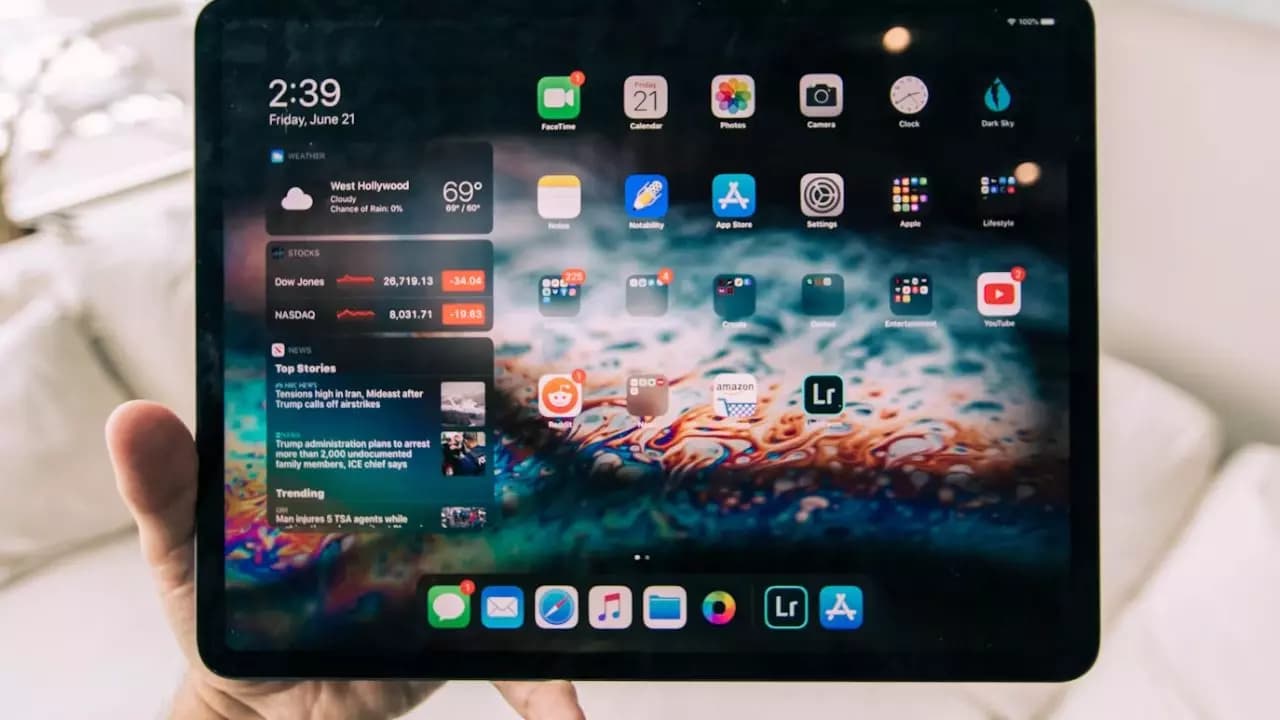Launch Lightroom from the dock
Screen dimensions: 1280x720
pyautogui.click(x=786, y=607)
